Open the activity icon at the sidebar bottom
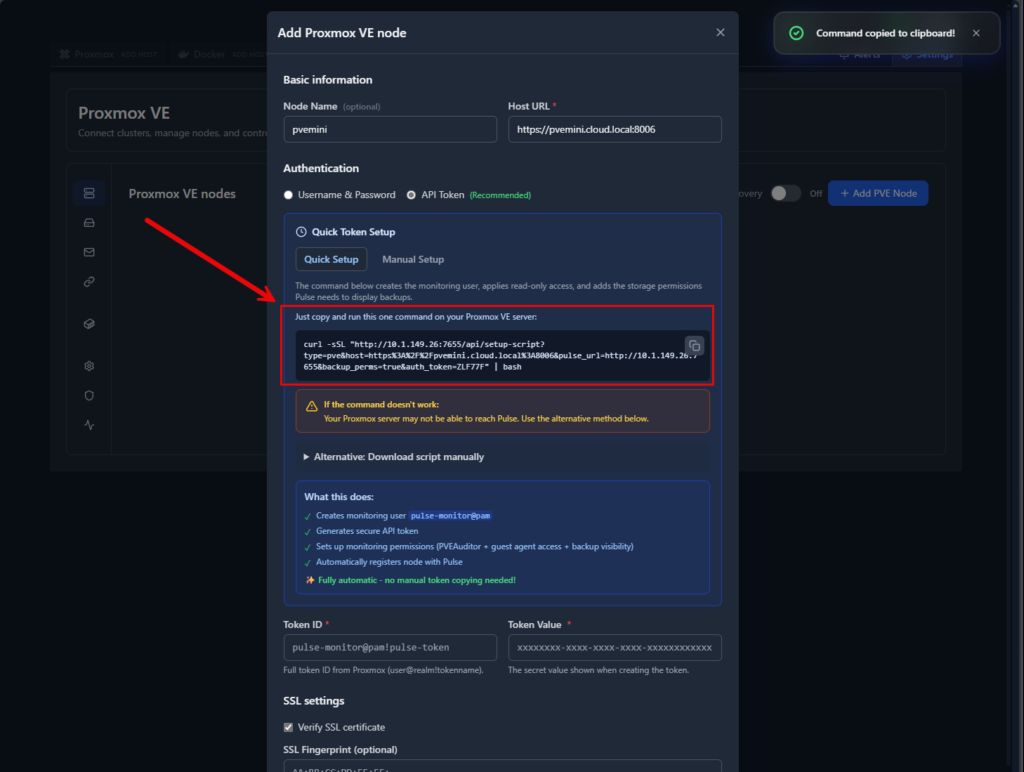This screenshot has height=772, width=1024. pyautogui.click(x=88, y=425)
